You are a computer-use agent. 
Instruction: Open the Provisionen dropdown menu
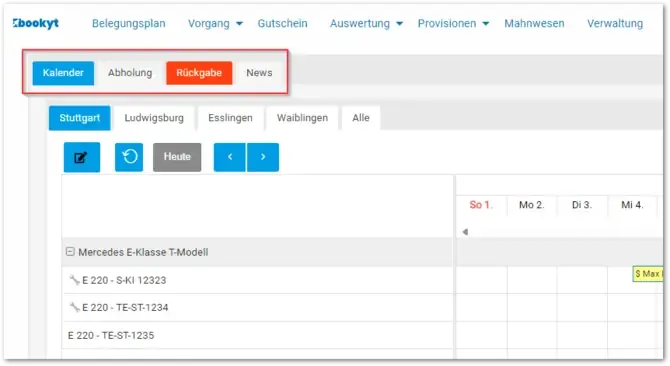[453, 23]
